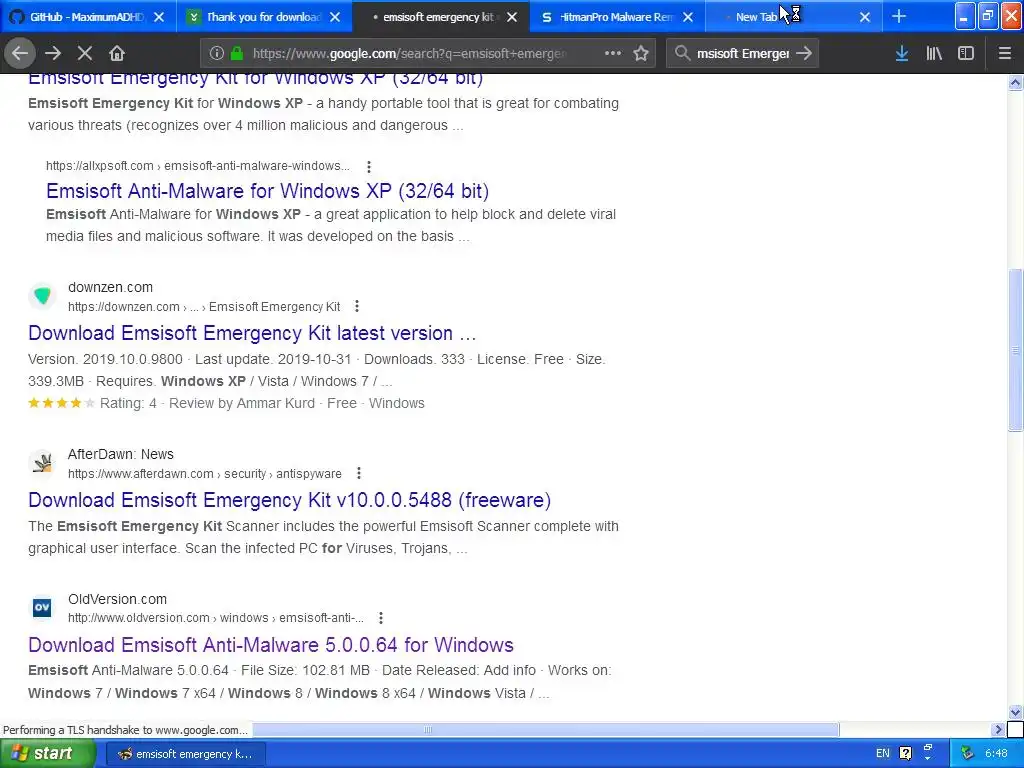Click horizontal scrollbar right arrow
Image resolution: width=1024 pixels, height=768 pixels.
pos(998,729)
